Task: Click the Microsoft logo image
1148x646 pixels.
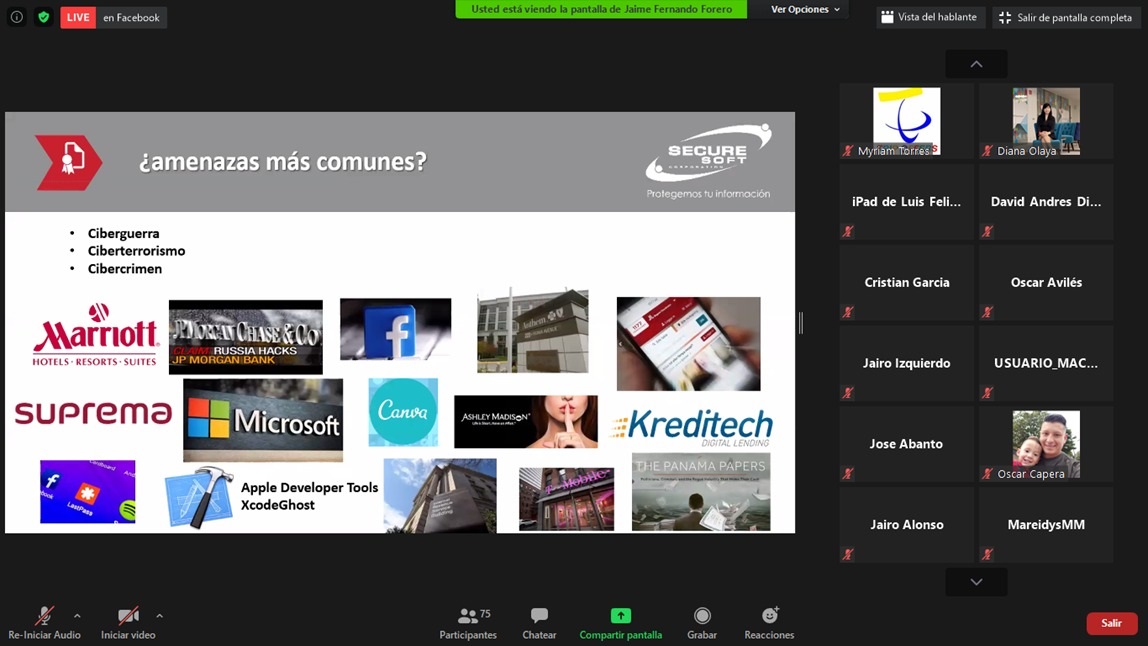Action: click(263, 420)
